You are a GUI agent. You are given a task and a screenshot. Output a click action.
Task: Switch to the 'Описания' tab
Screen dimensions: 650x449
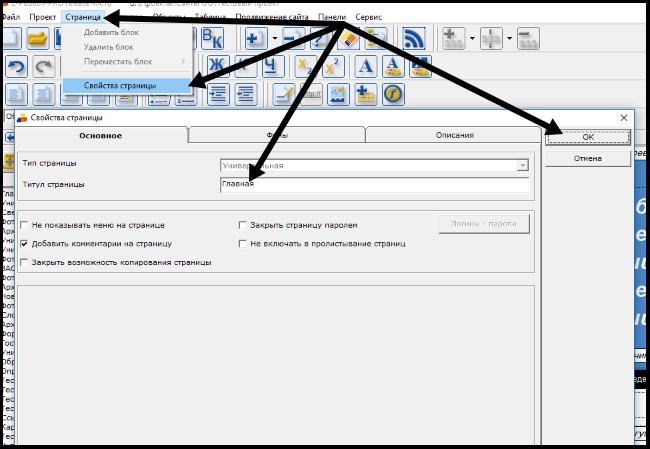(x=454, y=135)
